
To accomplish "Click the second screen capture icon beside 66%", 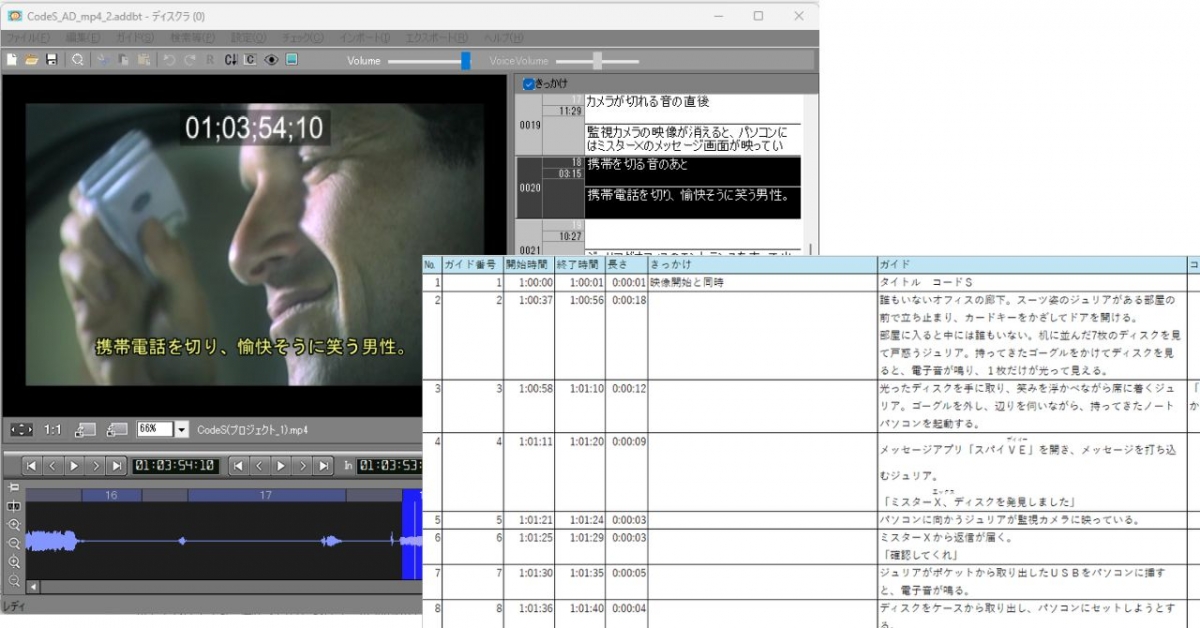I will [117, 429].
